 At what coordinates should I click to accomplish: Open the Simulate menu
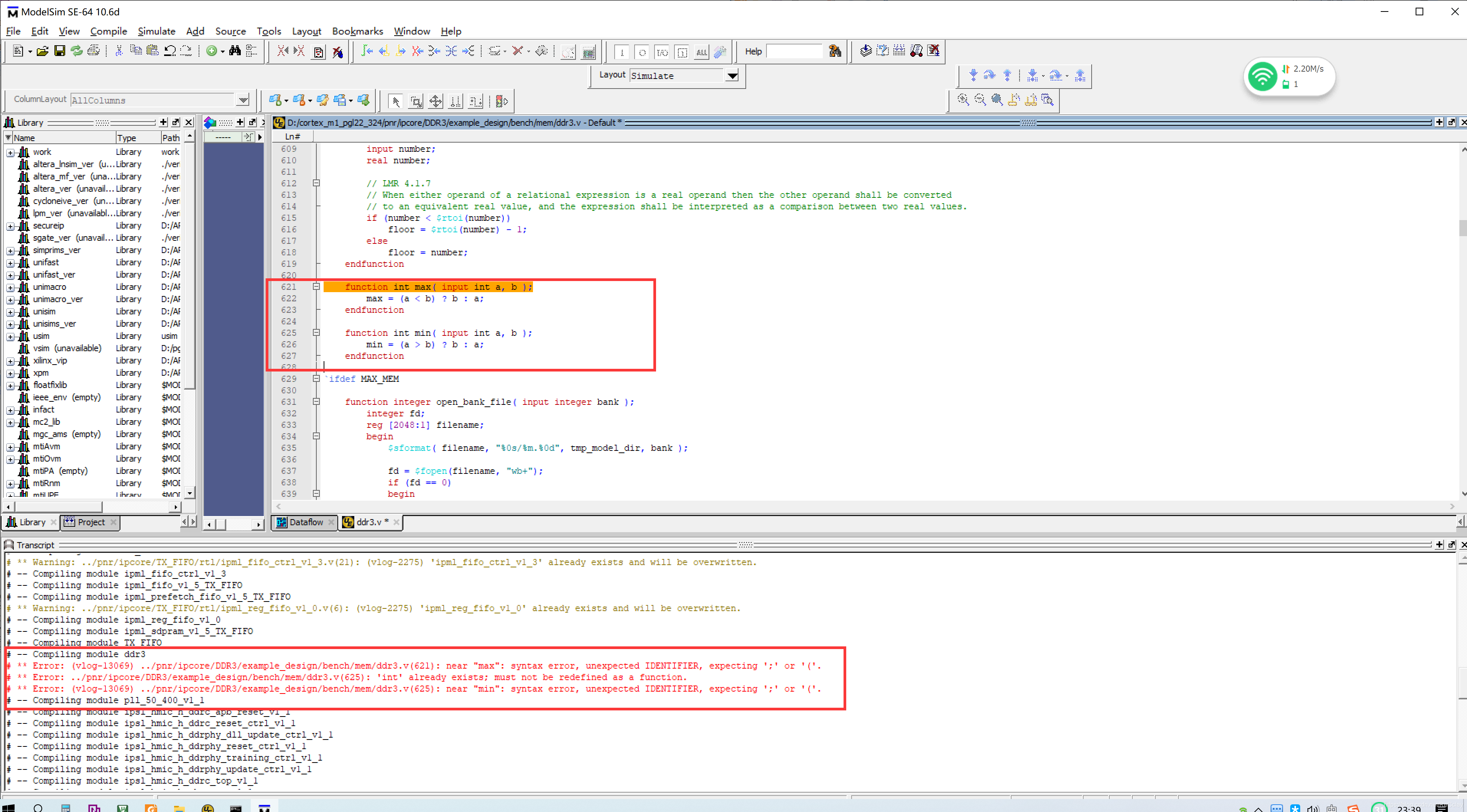tap(156, 31)
